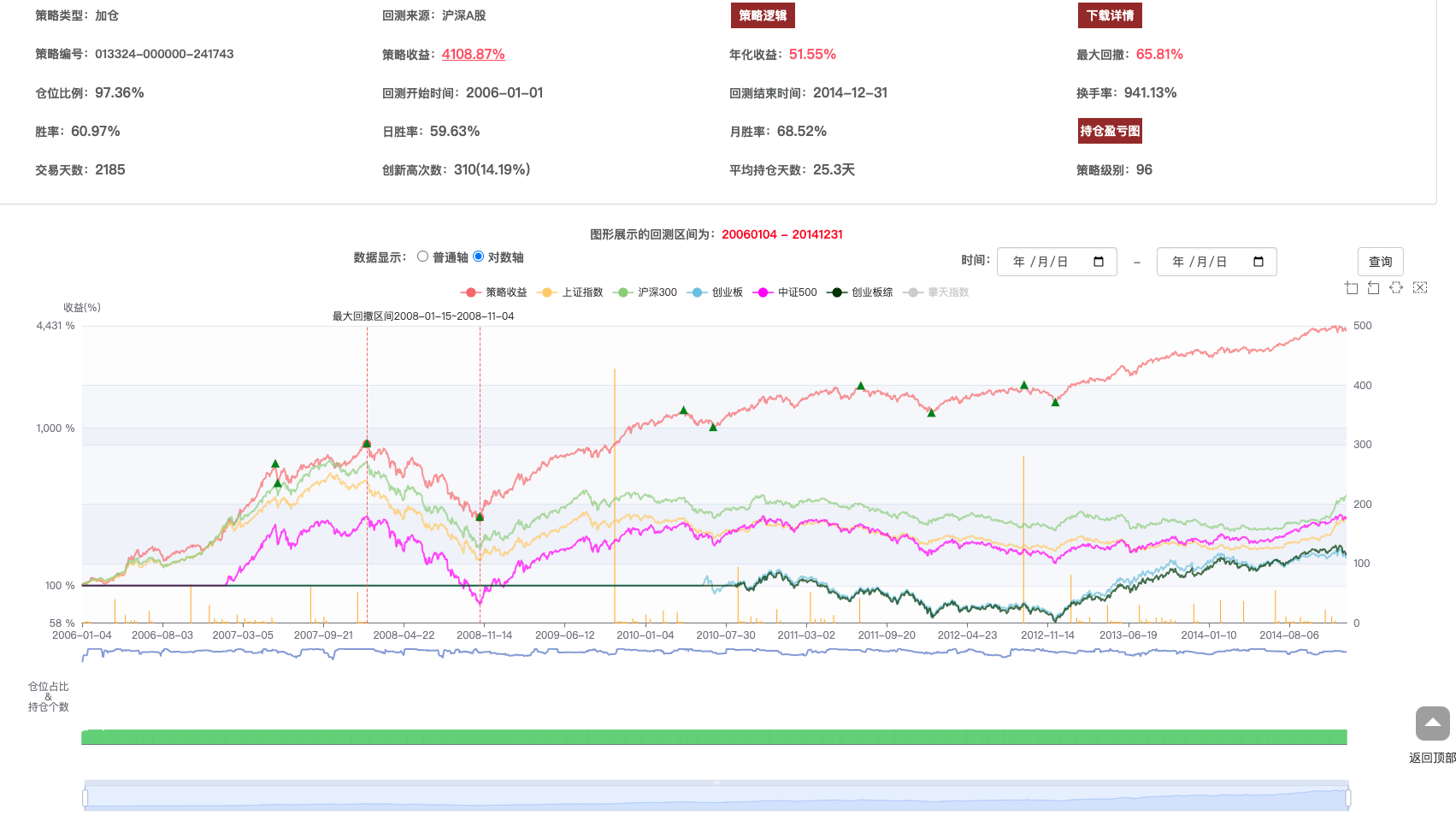Click the clear selection icon with X

coord(1420,287)
